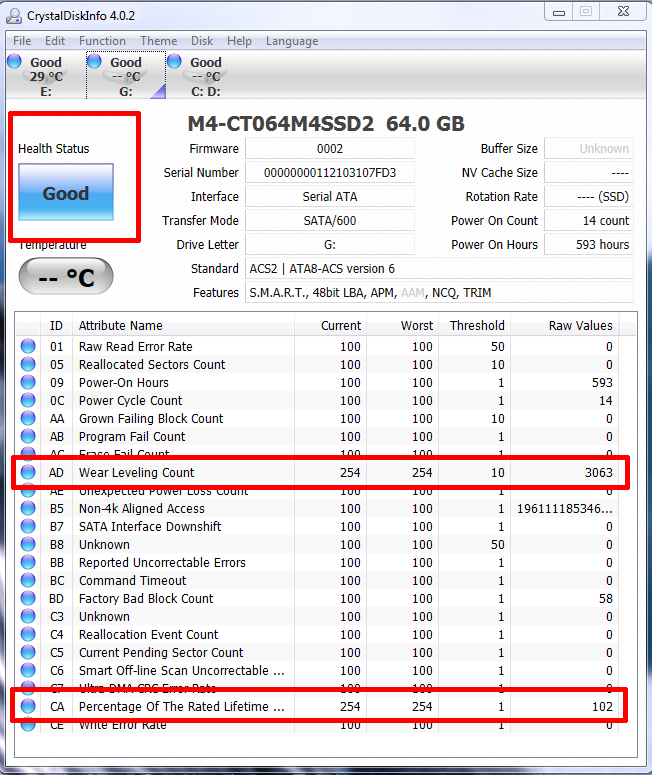Select the G: drive tab
This screenshot has height=775, width=652.
(x=126, y=75)
